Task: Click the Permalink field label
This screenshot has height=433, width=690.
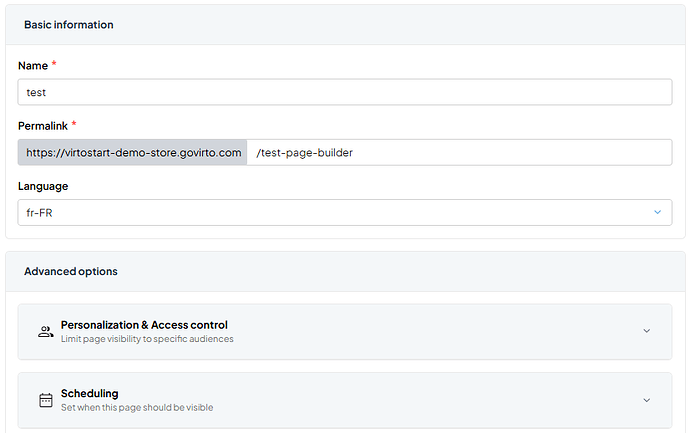Action: [43, 126]
